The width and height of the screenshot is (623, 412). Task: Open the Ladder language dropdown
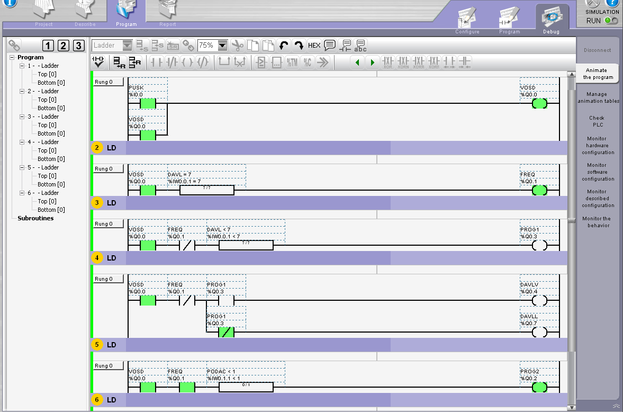[127, 45]
